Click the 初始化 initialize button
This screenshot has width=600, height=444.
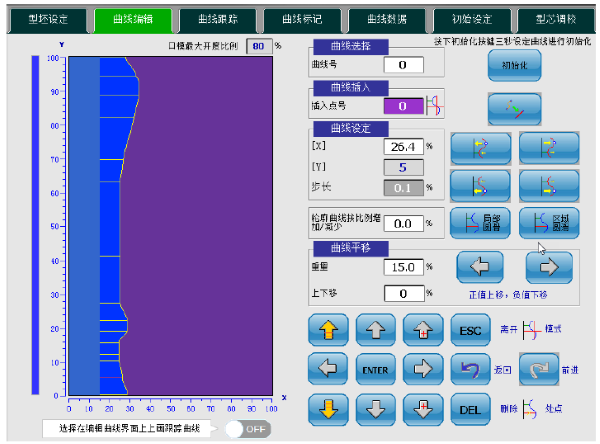click(x=512, y=65)
